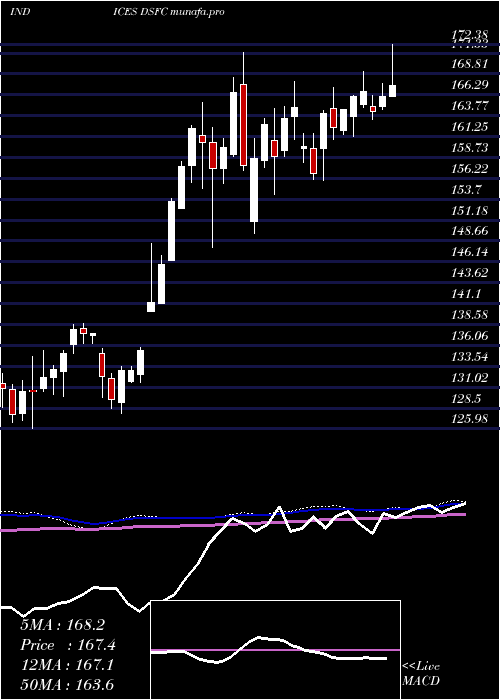Click the 143.62 price axis label
The image size is (500, 700).
click(x=469, y=273)
